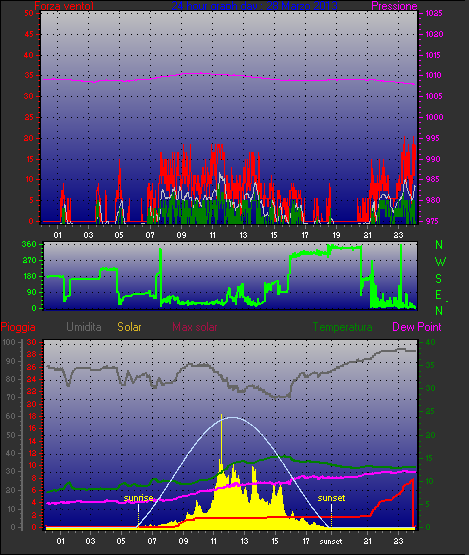The height and width of the screenshot is (555, 469).
Task: Click the Umidita legend label
Action: pos(84,327)
